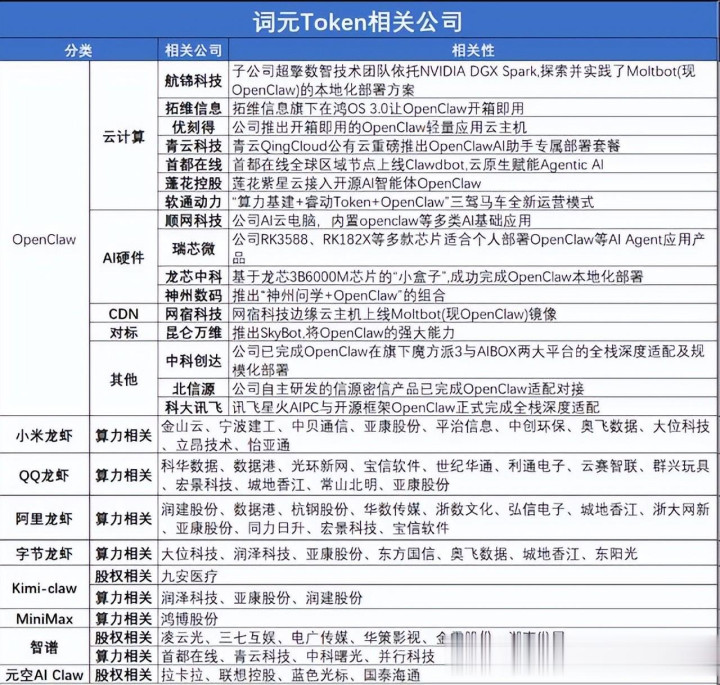Select the CDN subcategory cell
This screenshot has height=685, width=720.
(x=124, y=314)
